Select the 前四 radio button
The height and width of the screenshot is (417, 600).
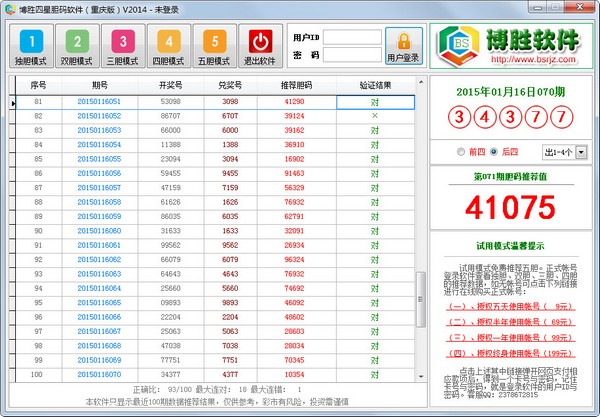461,152
